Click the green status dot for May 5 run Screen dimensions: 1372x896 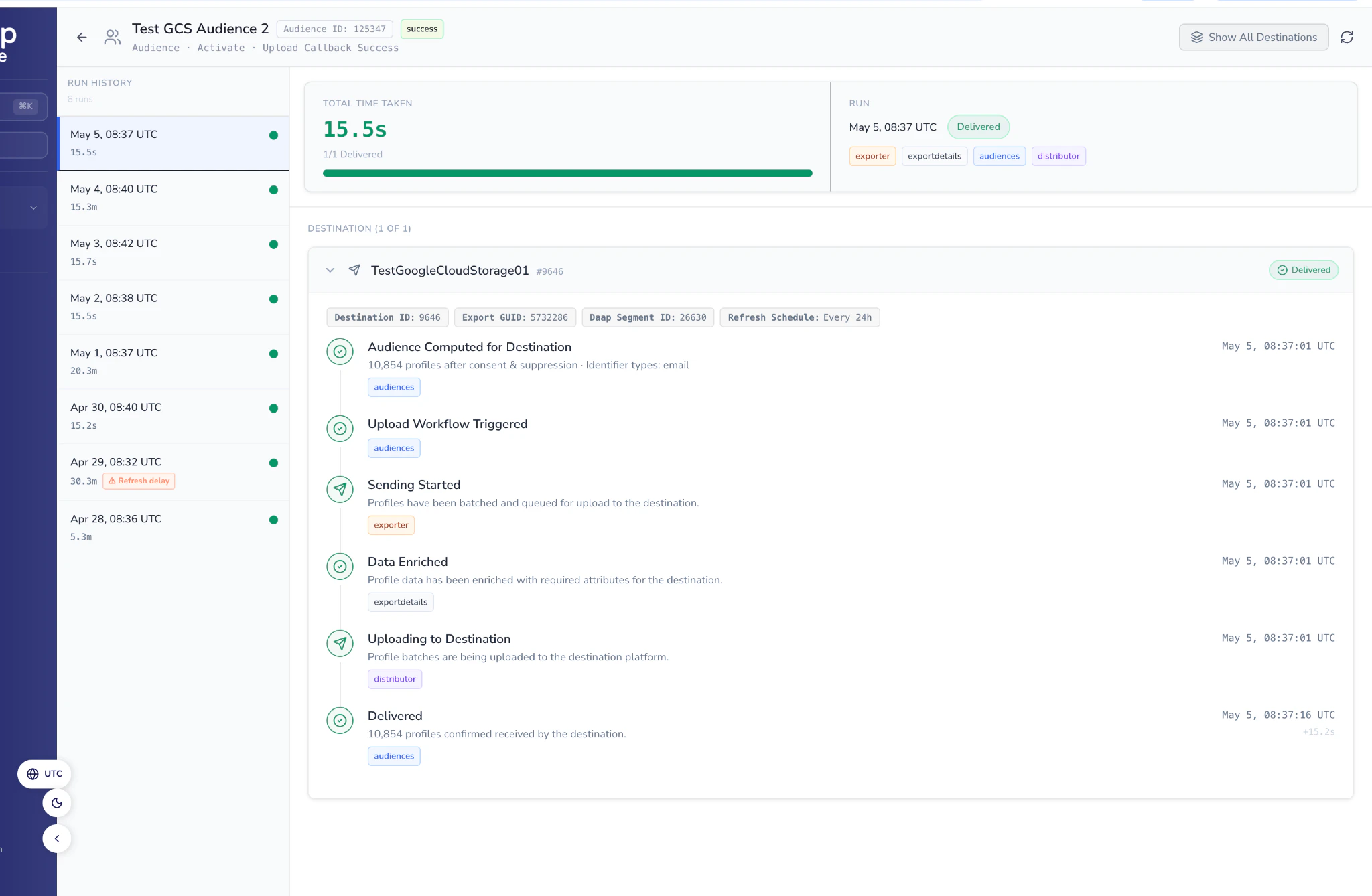(x=273, y=135)
